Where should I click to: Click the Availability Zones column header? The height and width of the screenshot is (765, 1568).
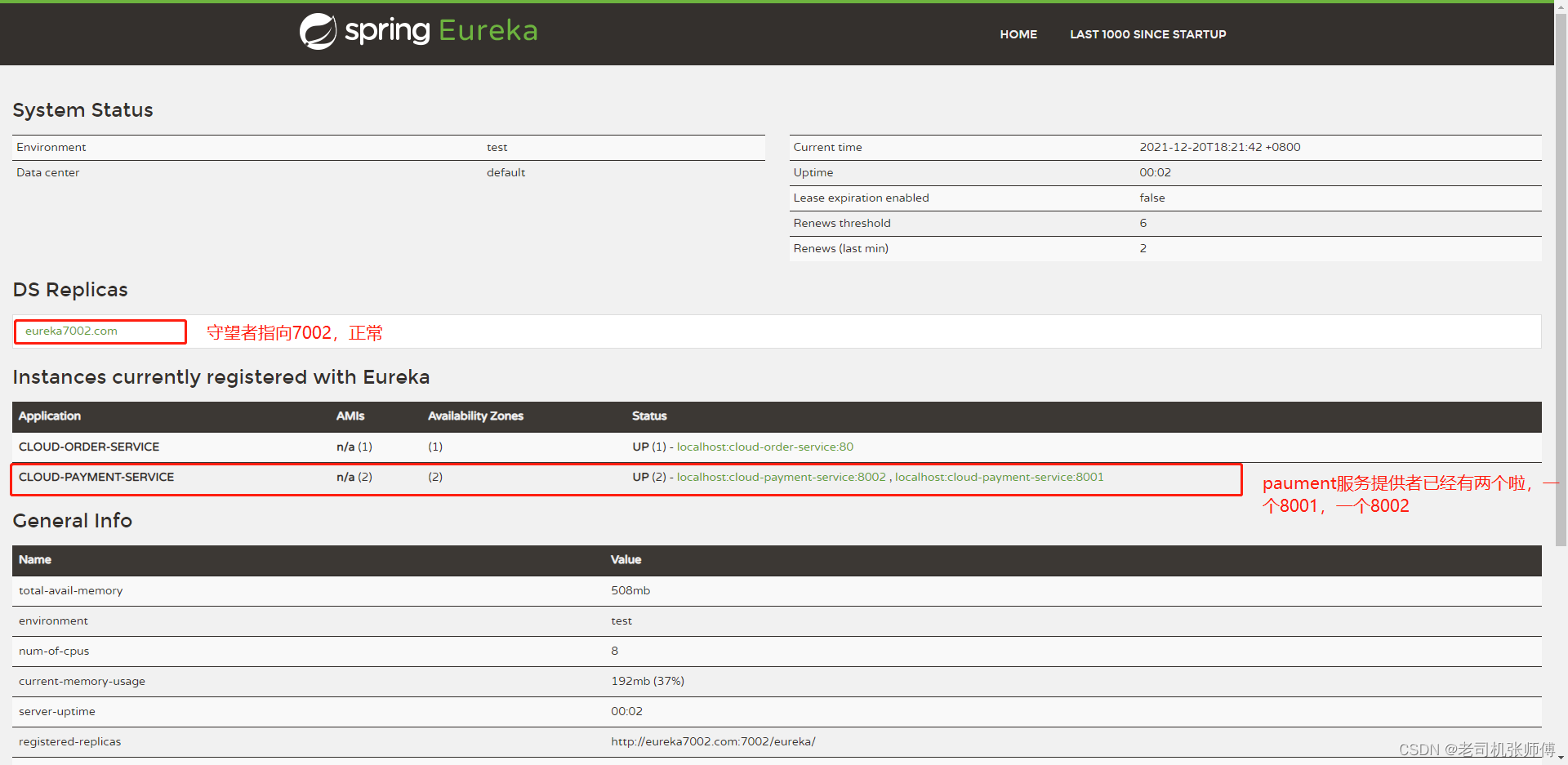(x=475, y=416)
